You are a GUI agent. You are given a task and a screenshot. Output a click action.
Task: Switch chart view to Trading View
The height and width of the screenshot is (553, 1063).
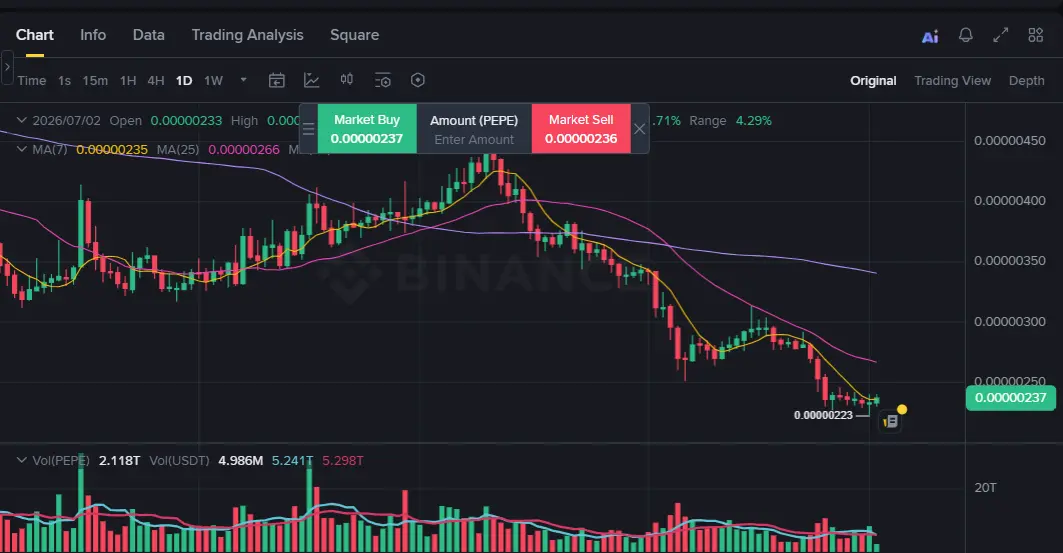tap(952, 81)
